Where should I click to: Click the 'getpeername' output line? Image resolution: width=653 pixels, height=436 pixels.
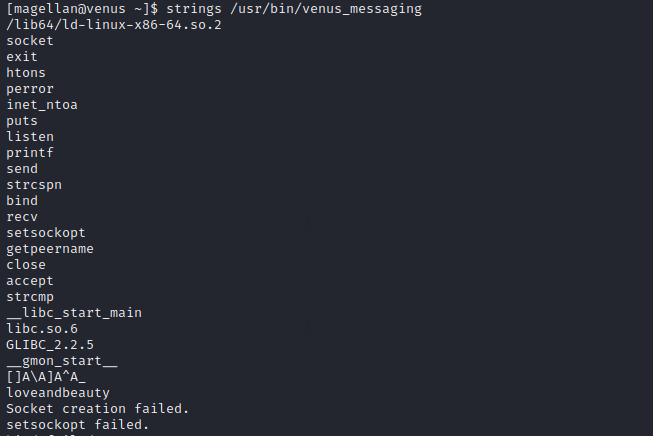click(50, 249)
